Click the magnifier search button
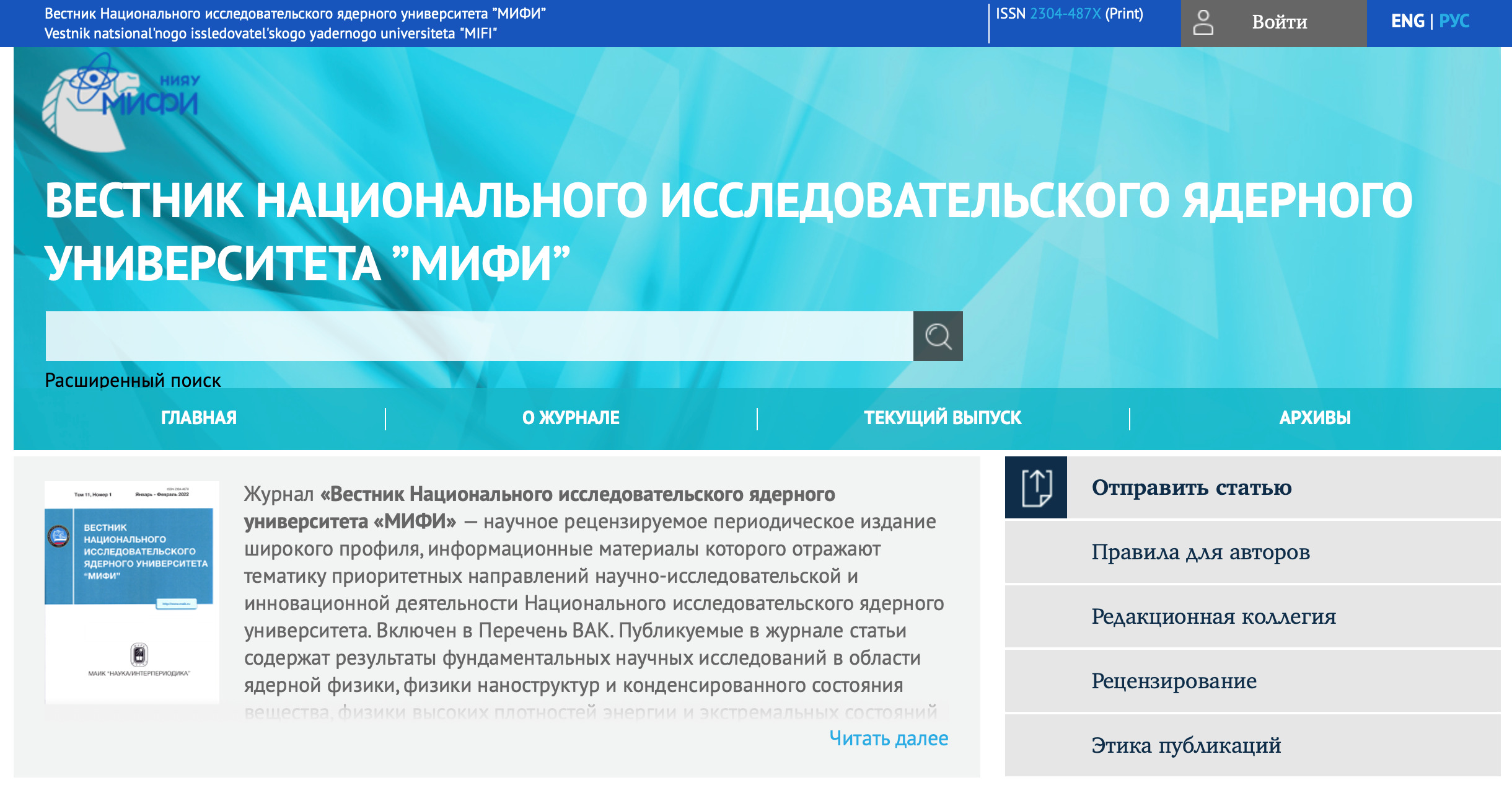The height and width of the screenshot is (785, 1512). click(x=938, y=336)
